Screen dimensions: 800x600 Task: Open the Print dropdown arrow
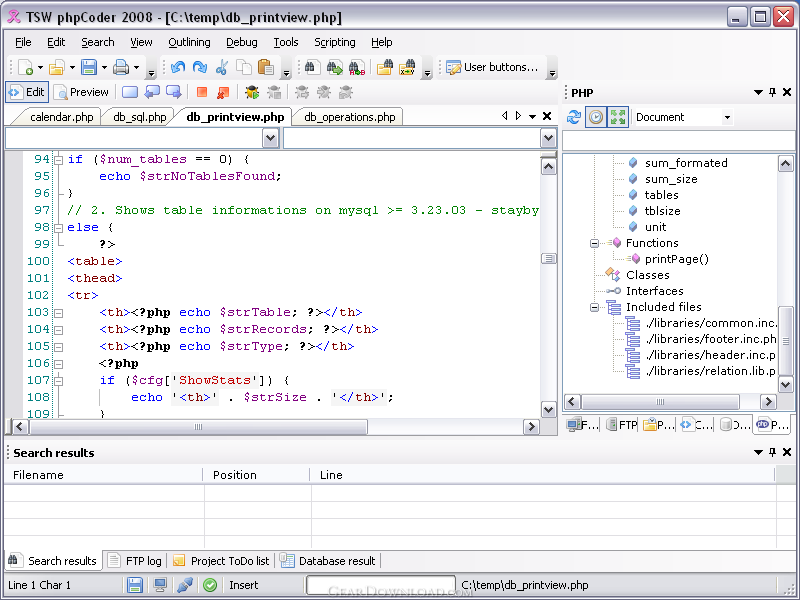[136, 67]
